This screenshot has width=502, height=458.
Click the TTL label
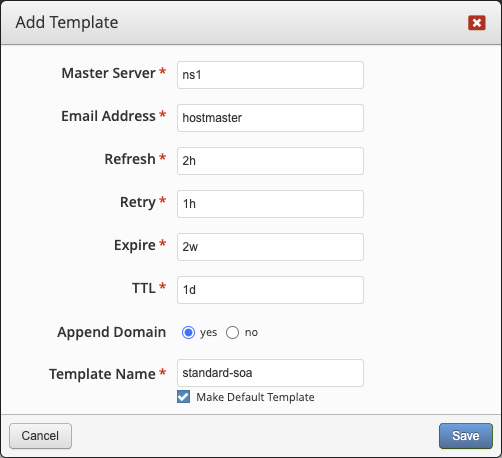(144, 288)
